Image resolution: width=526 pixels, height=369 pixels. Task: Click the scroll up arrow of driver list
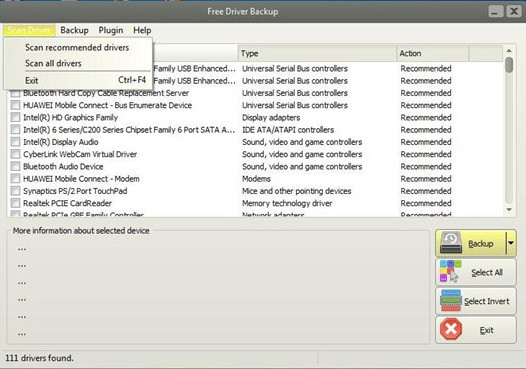(x=509, y=51)
